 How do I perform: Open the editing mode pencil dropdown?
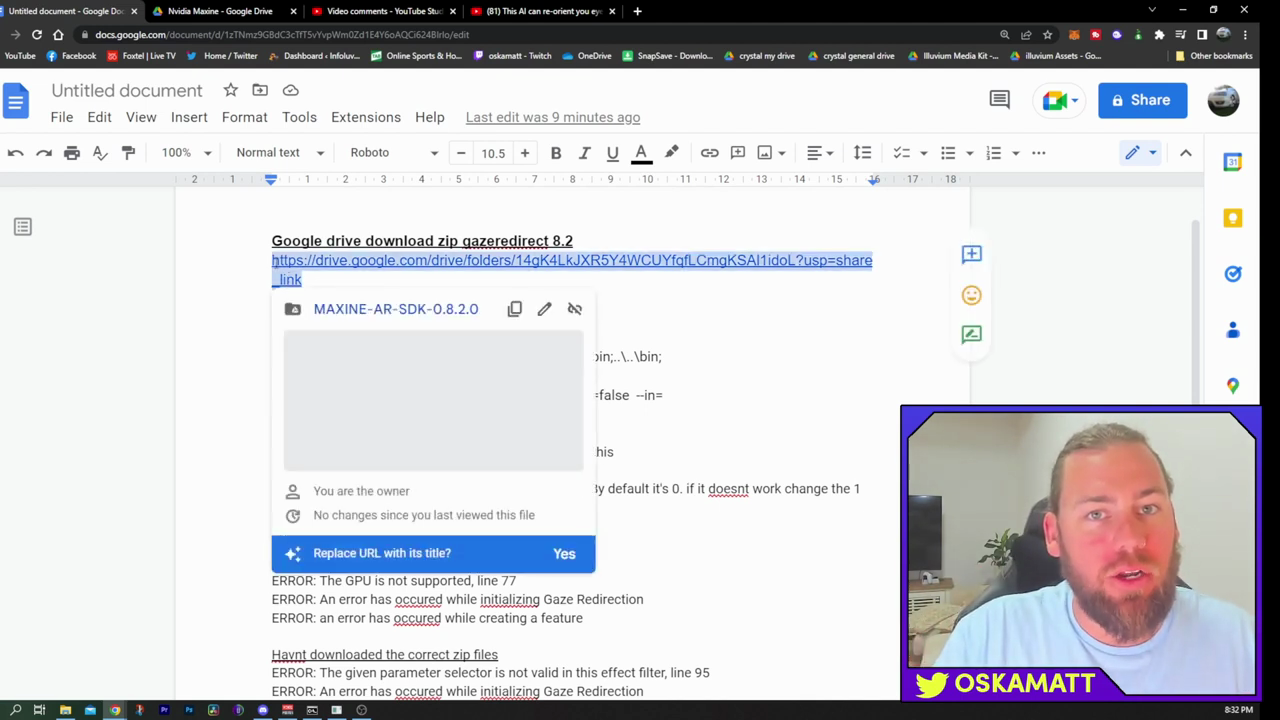coord(1140,153)
